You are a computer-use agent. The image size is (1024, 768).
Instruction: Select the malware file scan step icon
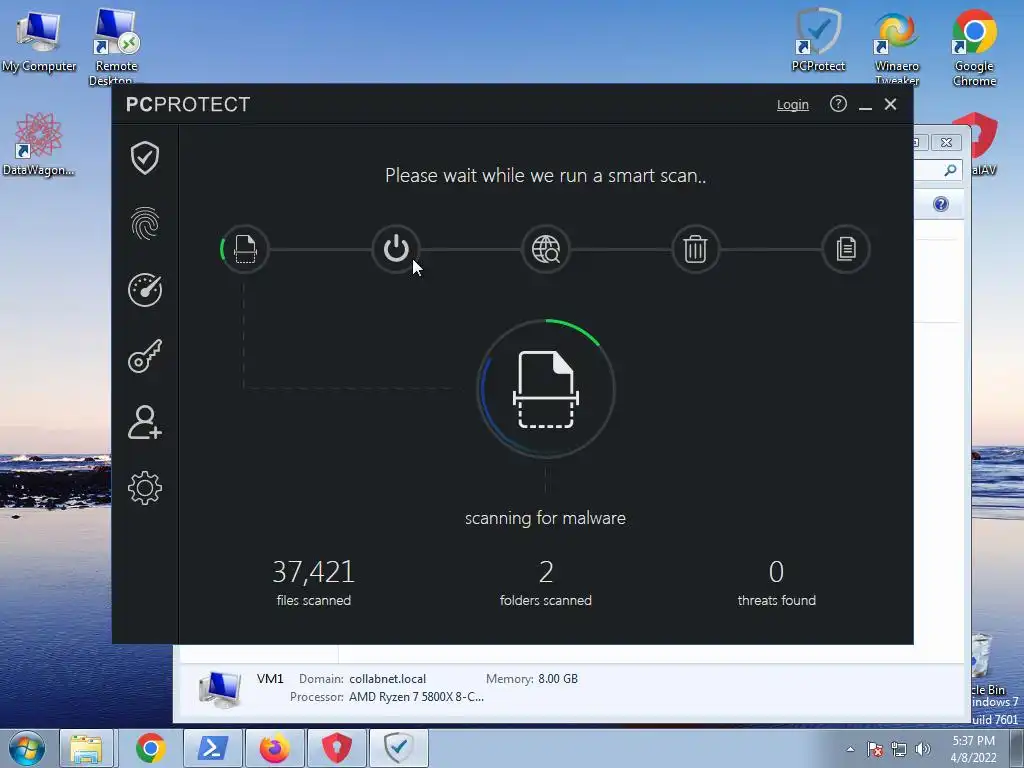(x=244, y=249)
